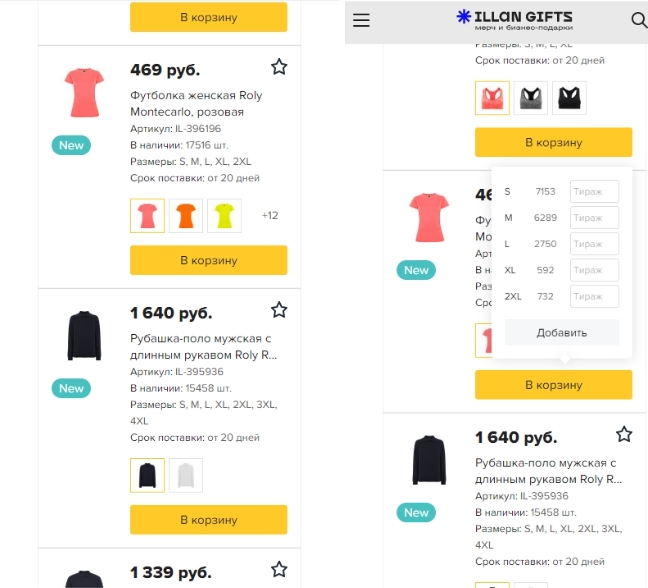Star the 1 640 руб. polo in right panel
648x588 pixels.
pyautogui.click(x=624, y=434)
